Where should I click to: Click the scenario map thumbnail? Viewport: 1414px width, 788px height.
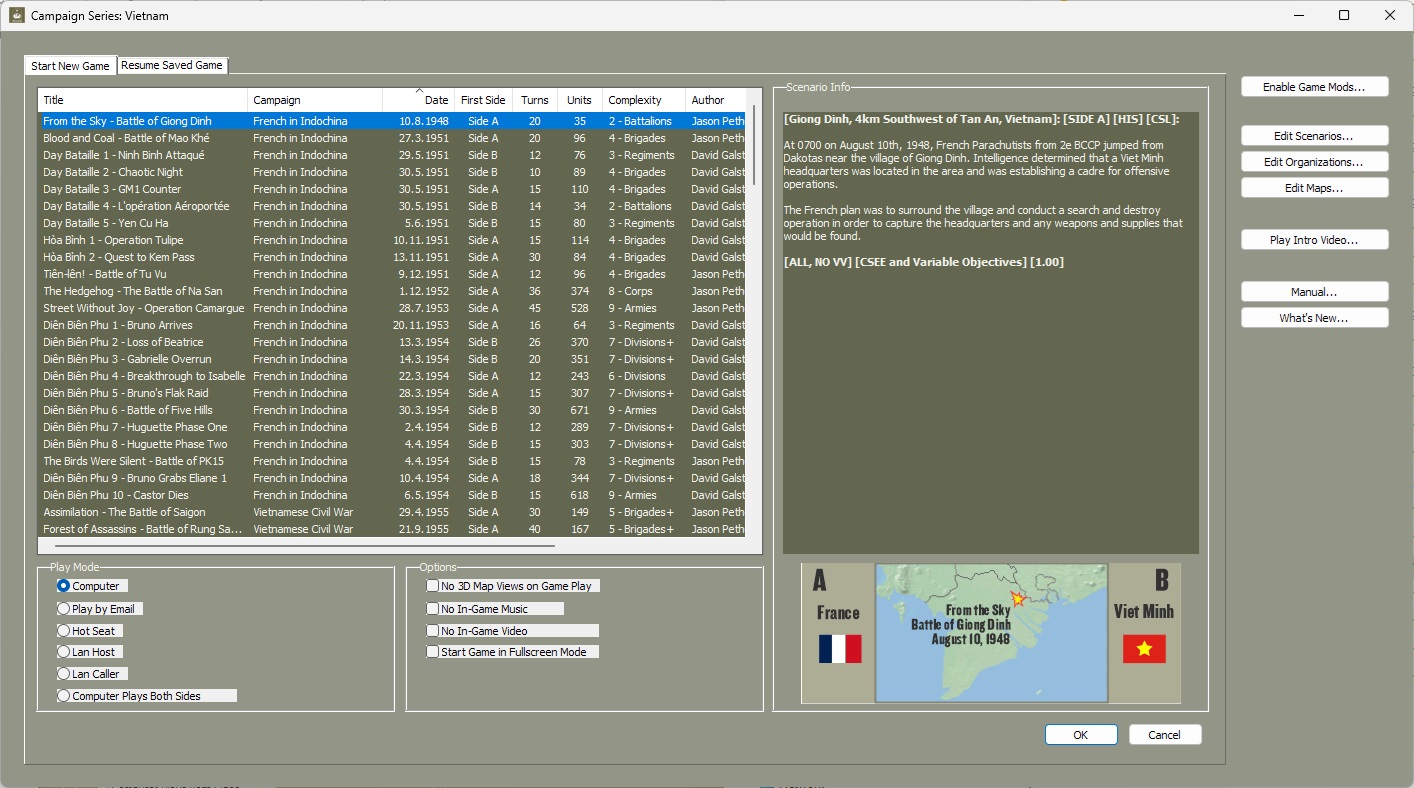pos(991,632)
